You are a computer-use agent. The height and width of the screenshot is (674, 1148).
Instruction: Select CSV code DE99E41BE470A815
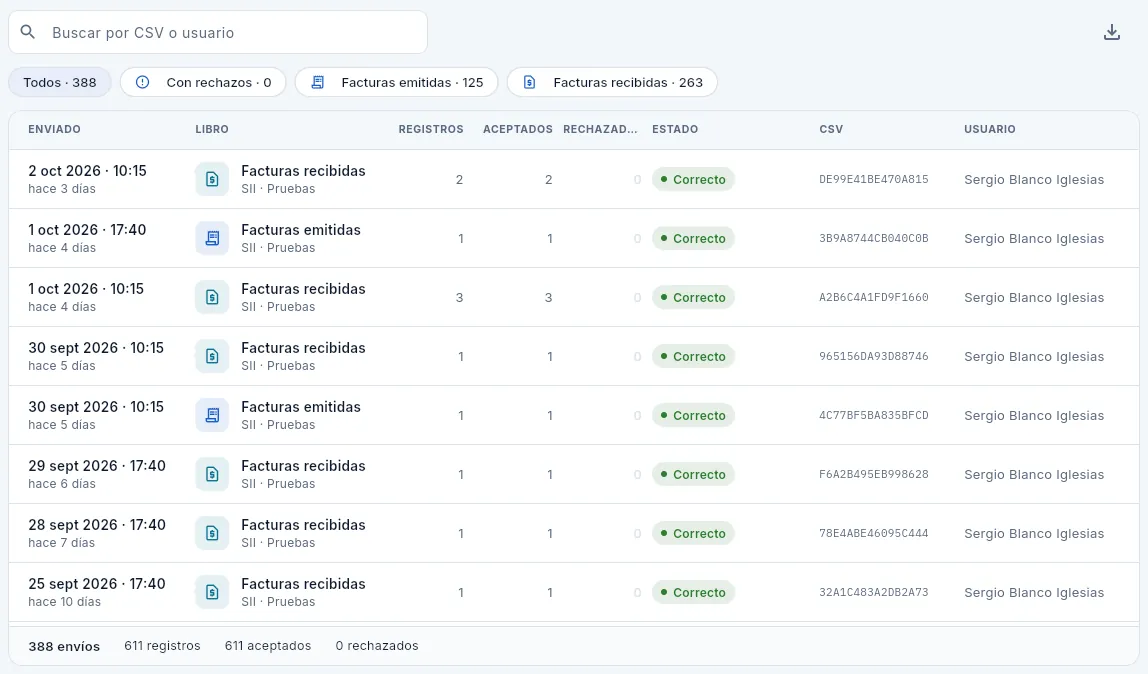pyautogui.click(x=873, y=179)
